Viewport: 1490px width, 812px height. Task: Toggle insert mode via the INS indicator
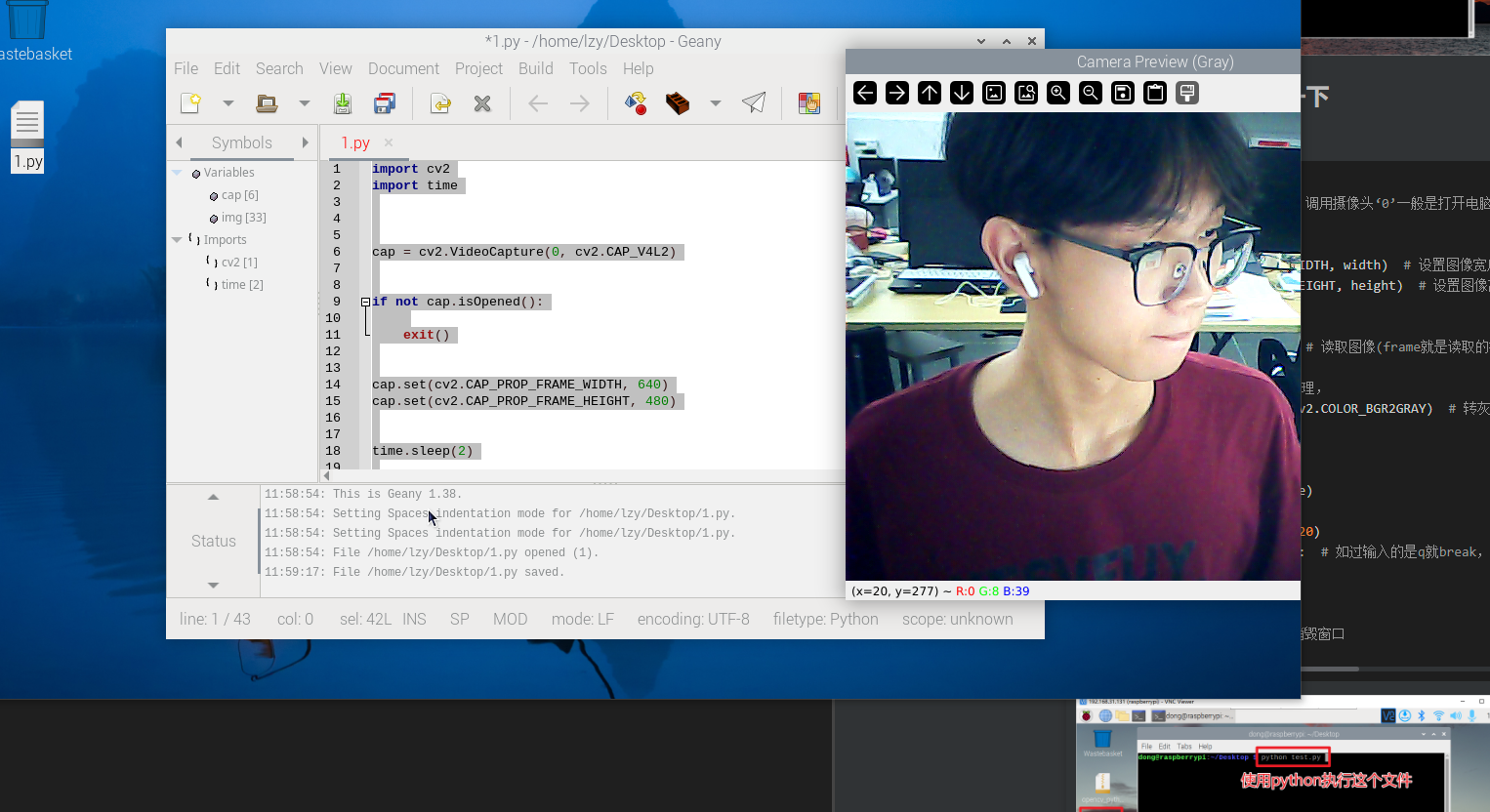414,619
